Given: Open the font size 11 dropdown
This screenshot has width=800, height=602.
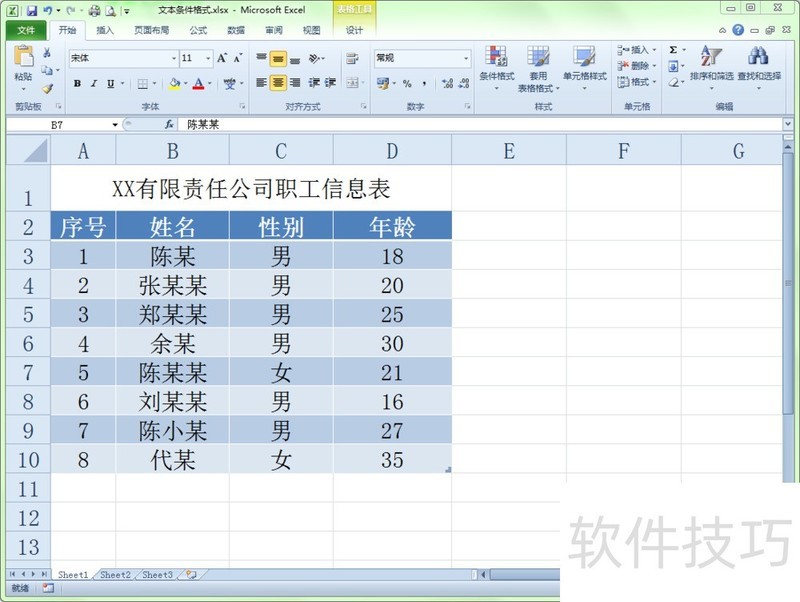Looking at the screenshot, I should pyautogui.click(x=208, y=58).
